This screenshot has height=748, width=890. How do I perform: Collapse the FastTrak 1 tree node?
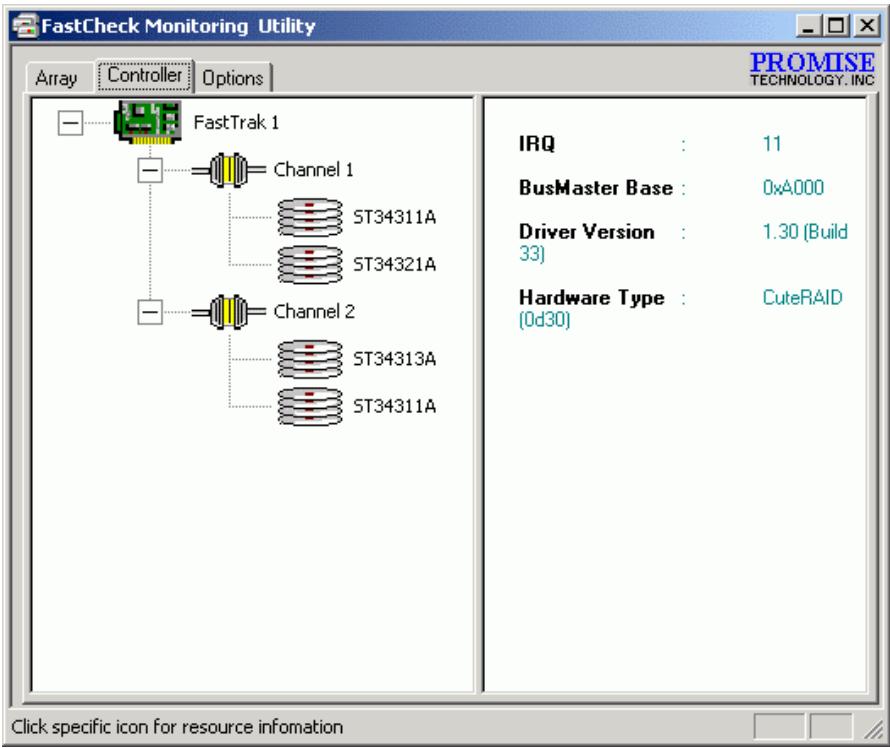point(70,123)
